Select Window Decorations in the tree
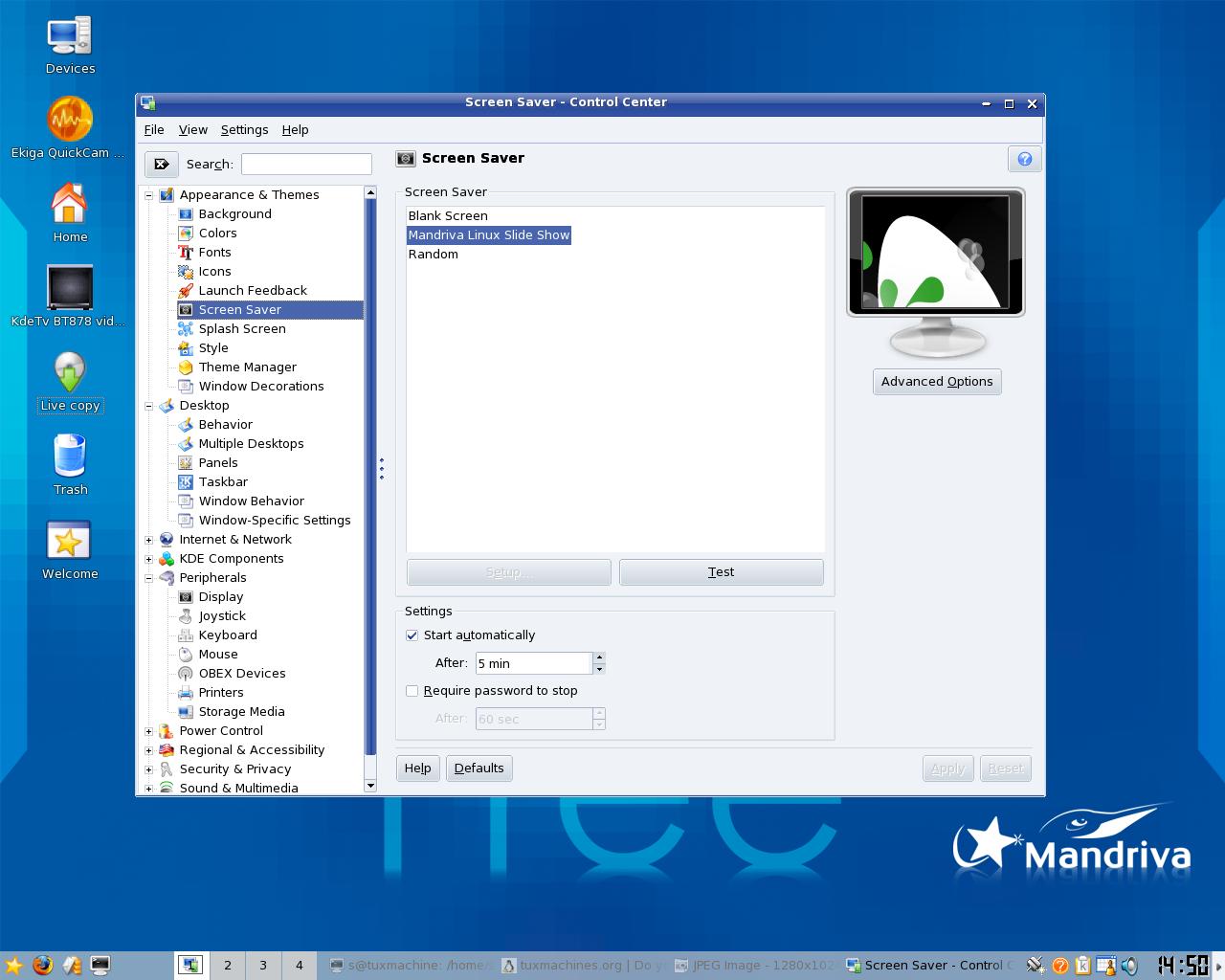The width and height of the screenshot is (1225, 980). pyautogui.click(x=260, y=386)
